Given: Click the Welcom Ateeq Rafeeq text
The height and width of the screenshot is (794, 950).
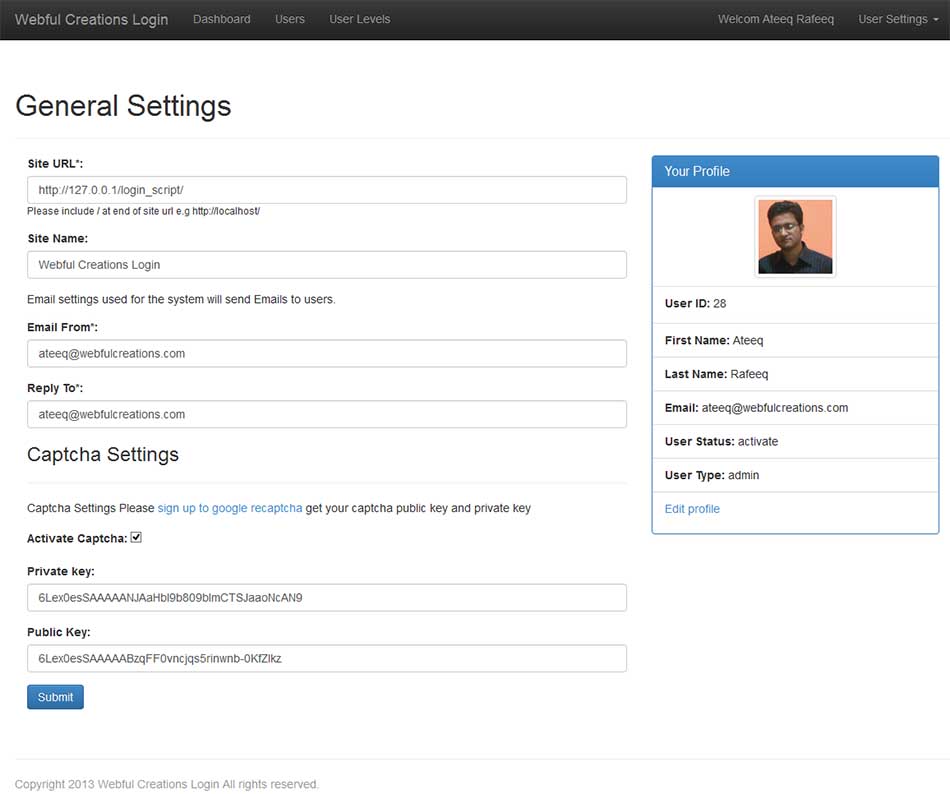Looking at the screenshot, I should [775, 19].
